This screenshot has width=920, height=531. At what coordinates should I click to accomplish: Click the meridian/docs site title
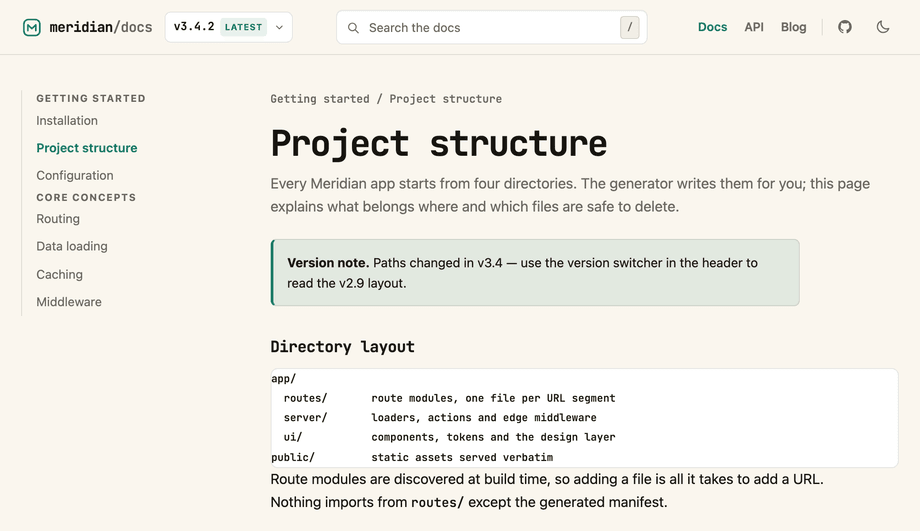[x=101, y=27]
